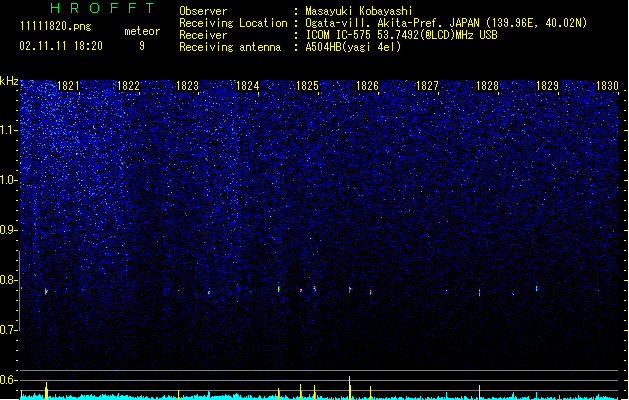
Task: Click the 1829 time axis marker
Action: coord(547,86)
